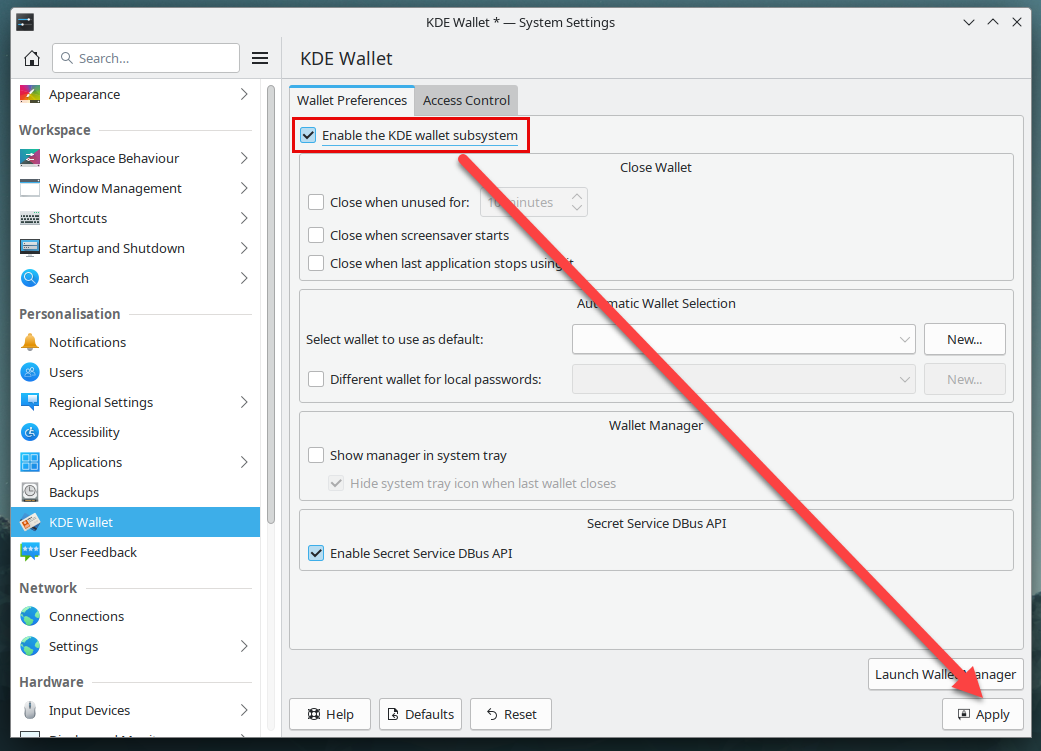Click the Connections globe icon
This screenshot has width=1041, height=751.
point(30,616)
